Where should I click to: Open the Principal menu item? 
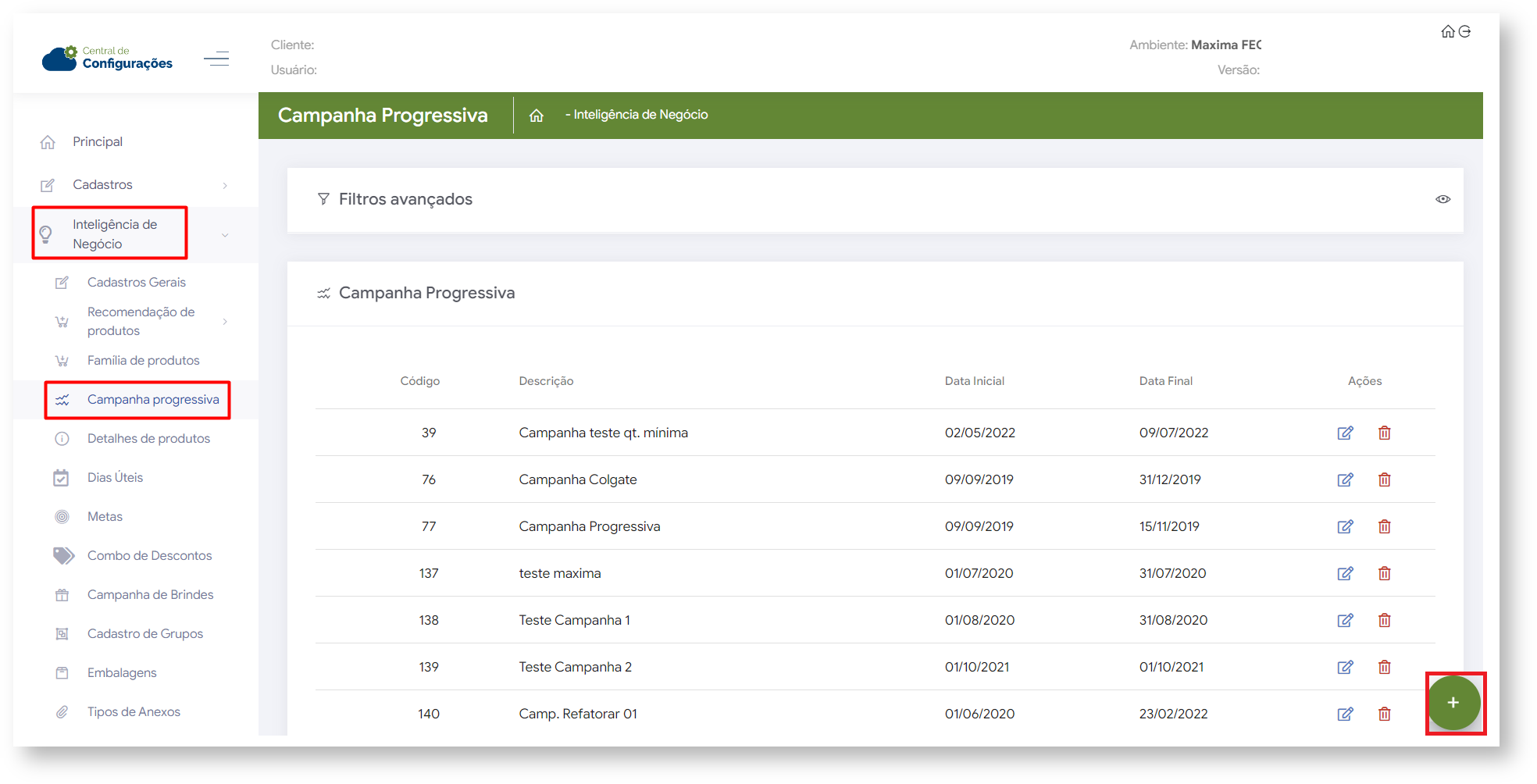click(x=98, y=141)
